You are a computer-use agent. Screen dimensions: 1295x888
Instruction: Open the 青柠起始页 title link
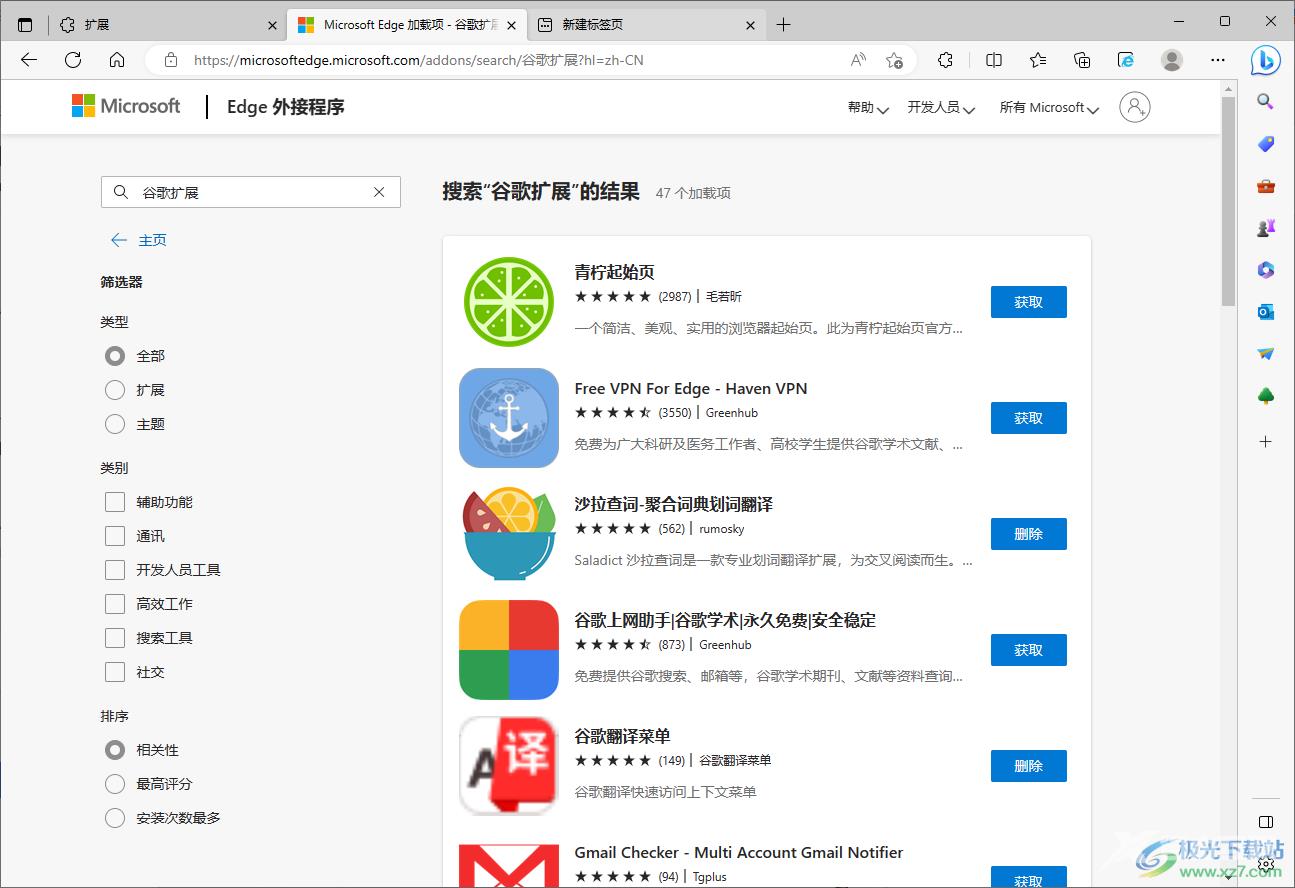tap(614, 272)
